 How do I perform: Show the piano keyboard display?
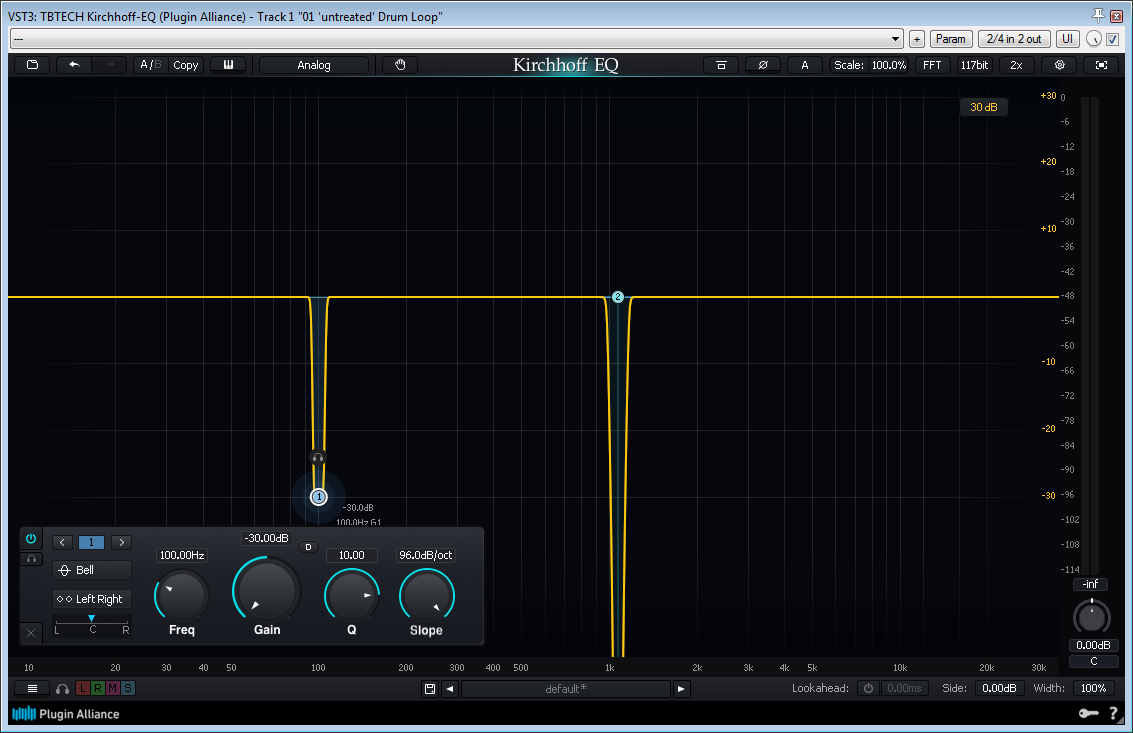point(228,65)
